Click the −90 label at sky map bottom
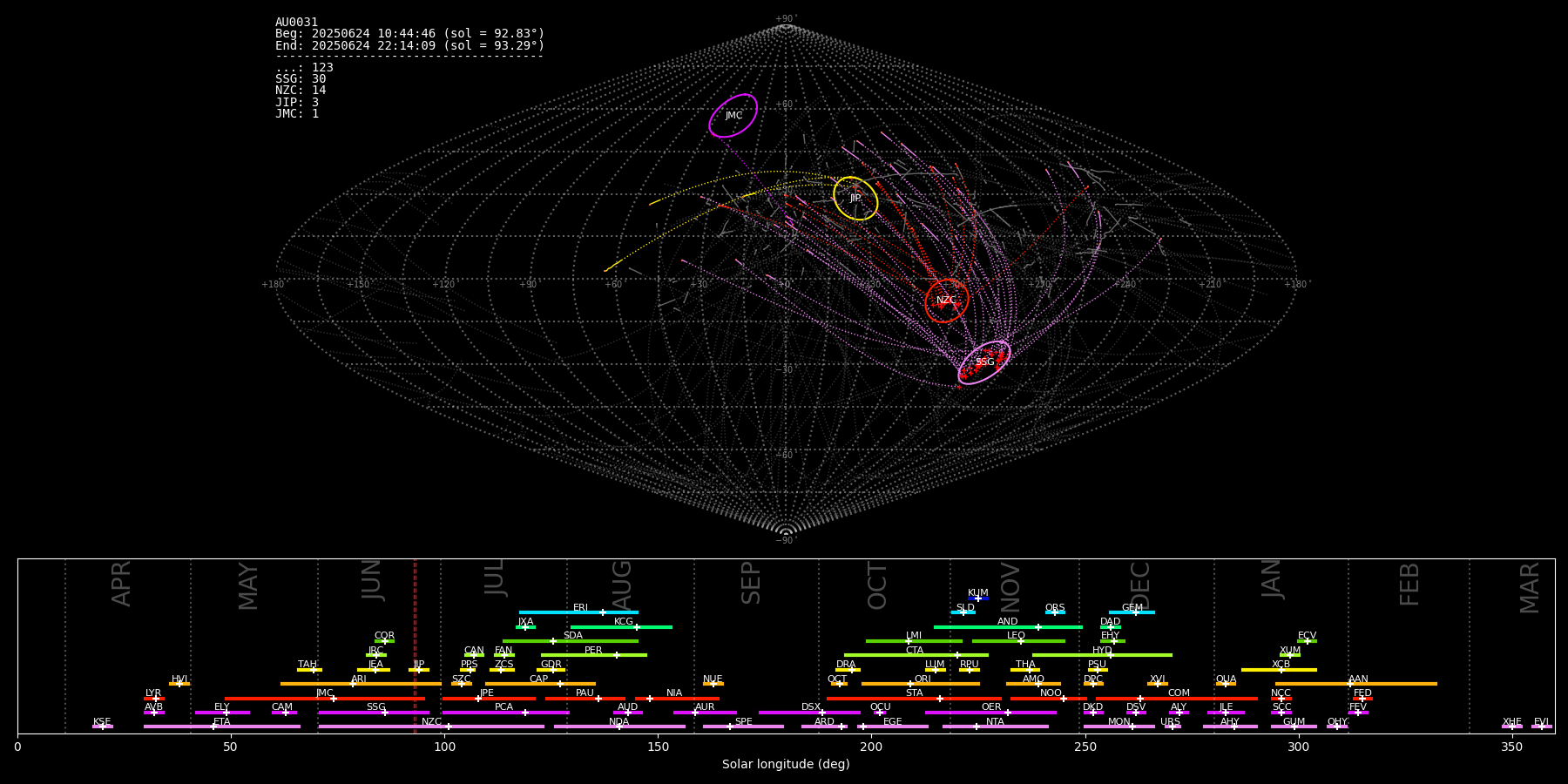Image resolution: width=1568 pixels, height=784 pixels. (x=785, y=540)
